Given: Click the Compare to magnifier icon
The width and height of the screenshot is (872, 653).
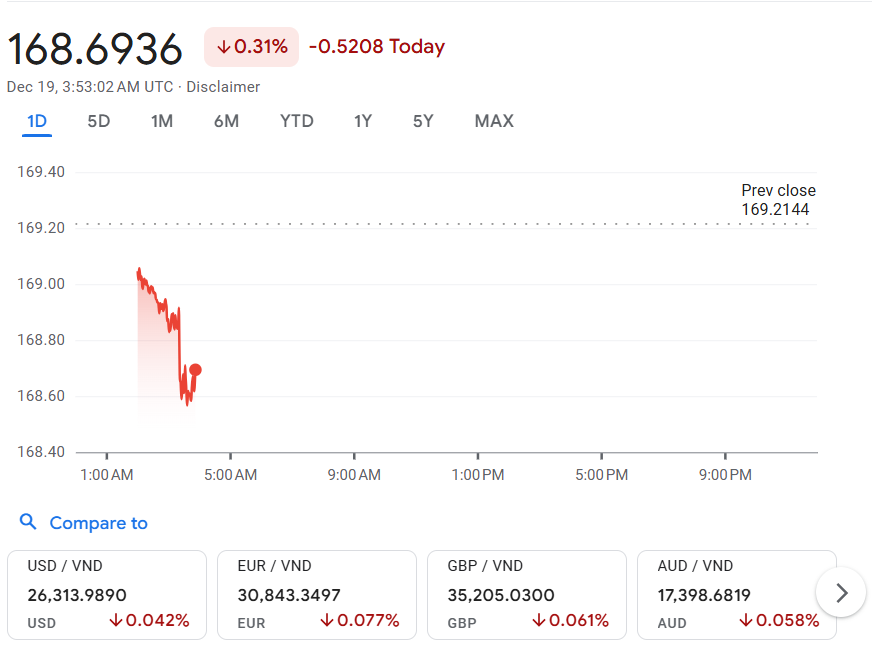Looking at the screenshot, I should 28,522.
